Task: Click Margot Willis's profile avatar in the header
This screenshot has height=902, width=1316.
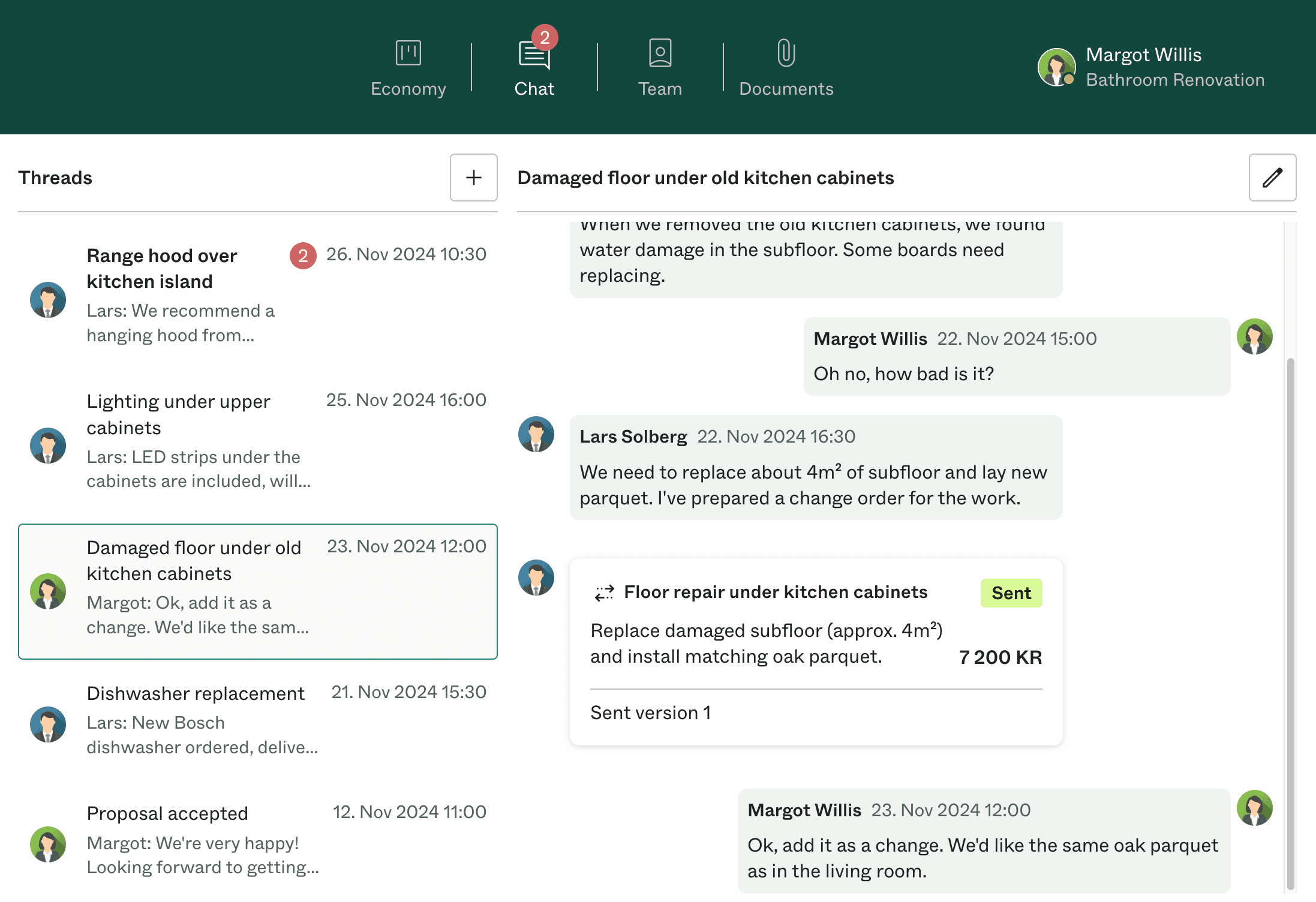Action: (1057, 67)
